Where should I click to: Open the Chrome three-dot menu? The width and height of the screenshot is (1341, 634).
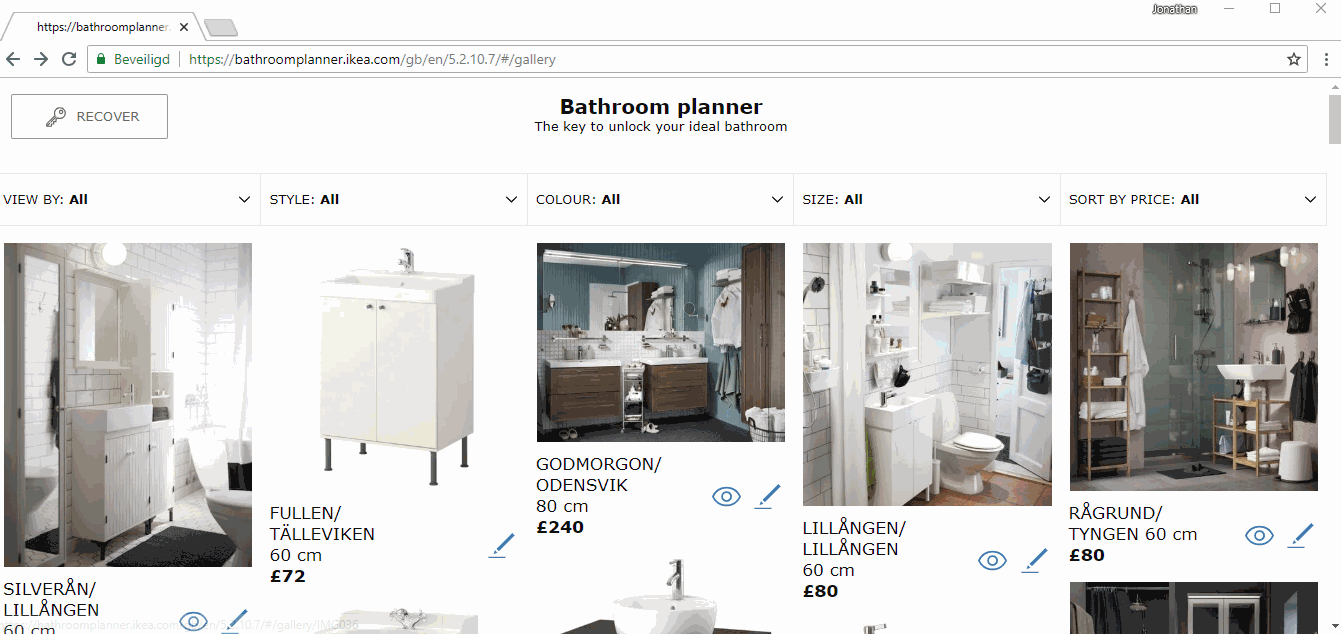point(1326,59)
